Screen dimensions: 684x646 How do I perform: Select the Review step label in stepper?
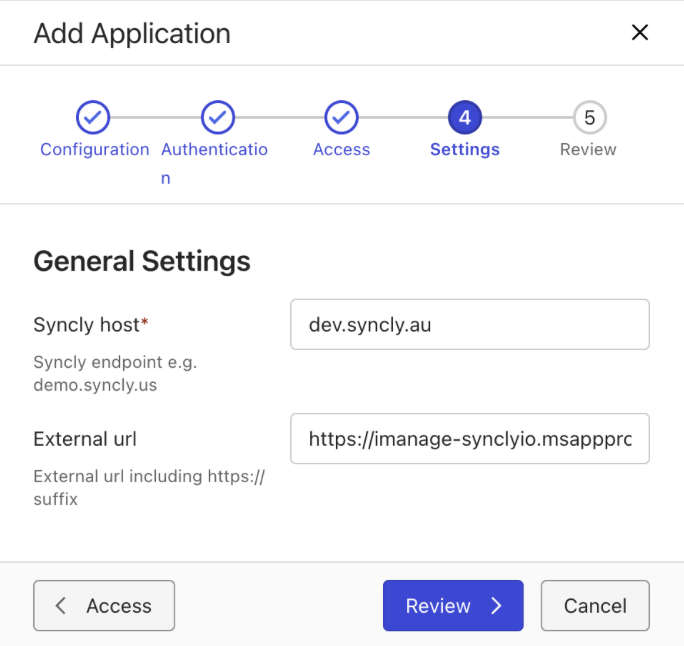coord(588,150)
